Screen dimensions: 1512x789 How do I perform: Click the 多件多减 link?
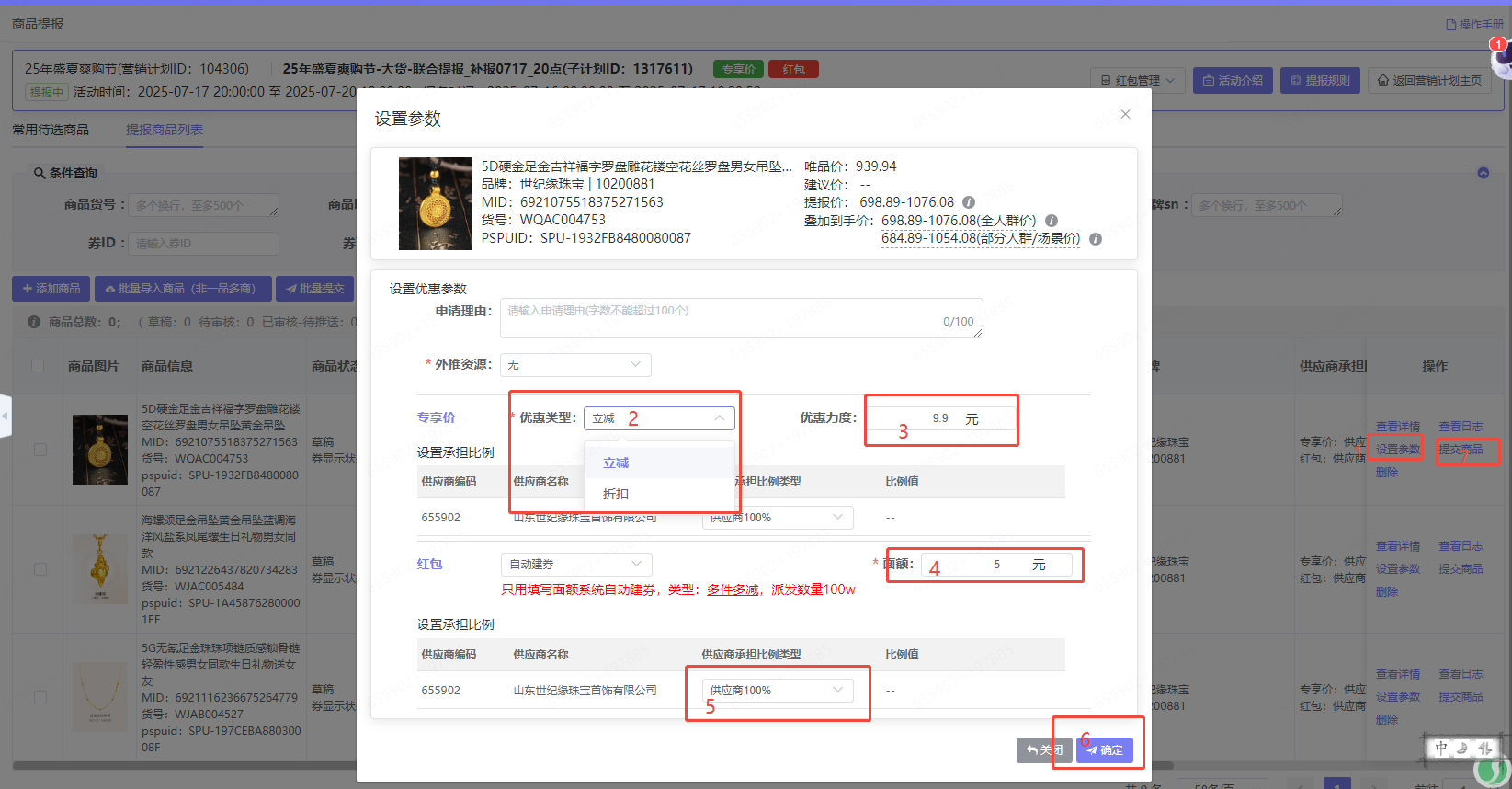tap(733, 589)
